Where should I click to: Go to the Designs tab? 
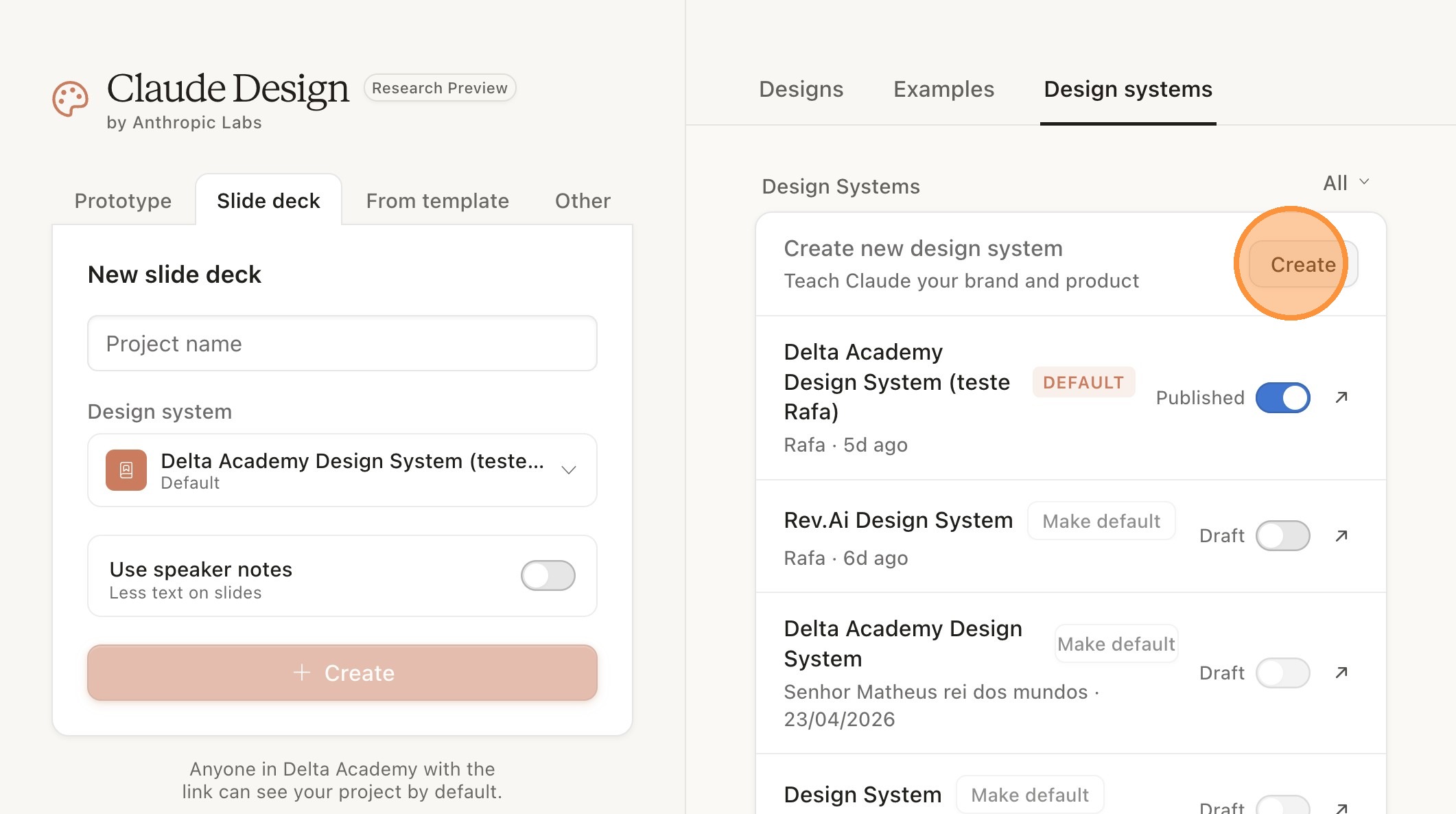pyautogui.click(x=801, y=89)
